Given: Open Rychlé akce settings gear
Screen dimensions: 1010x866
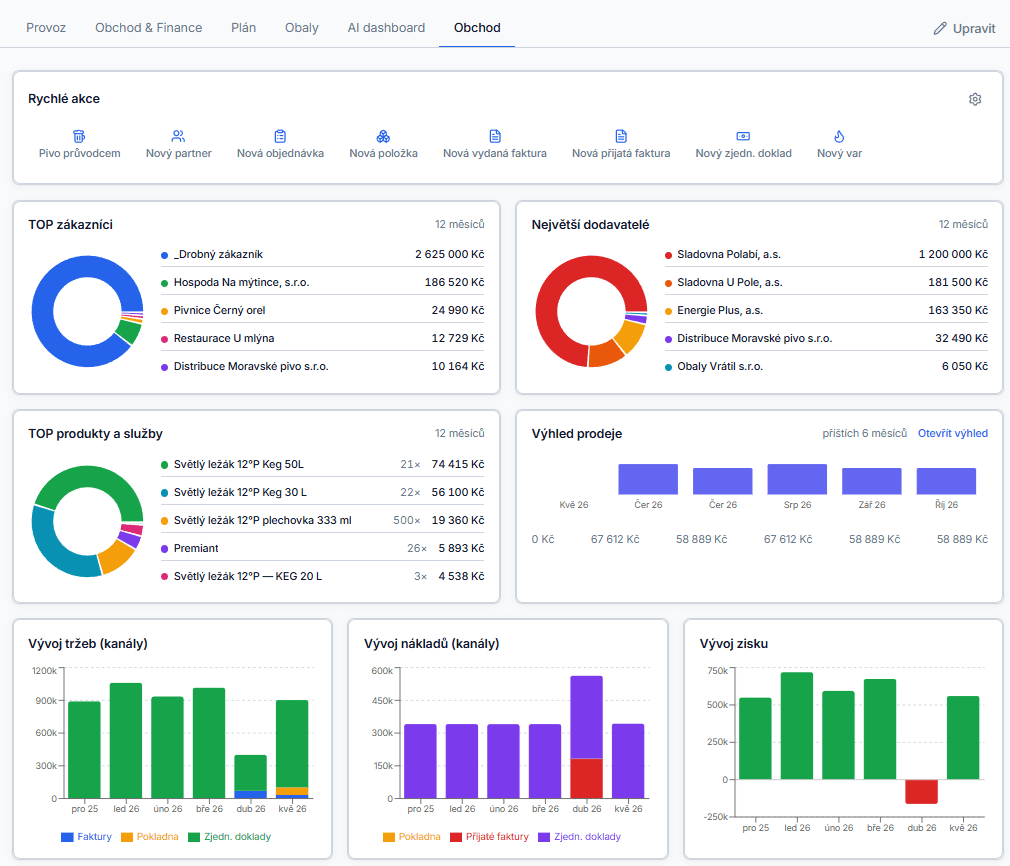Looking at the screenshot, I should [975, 99].
